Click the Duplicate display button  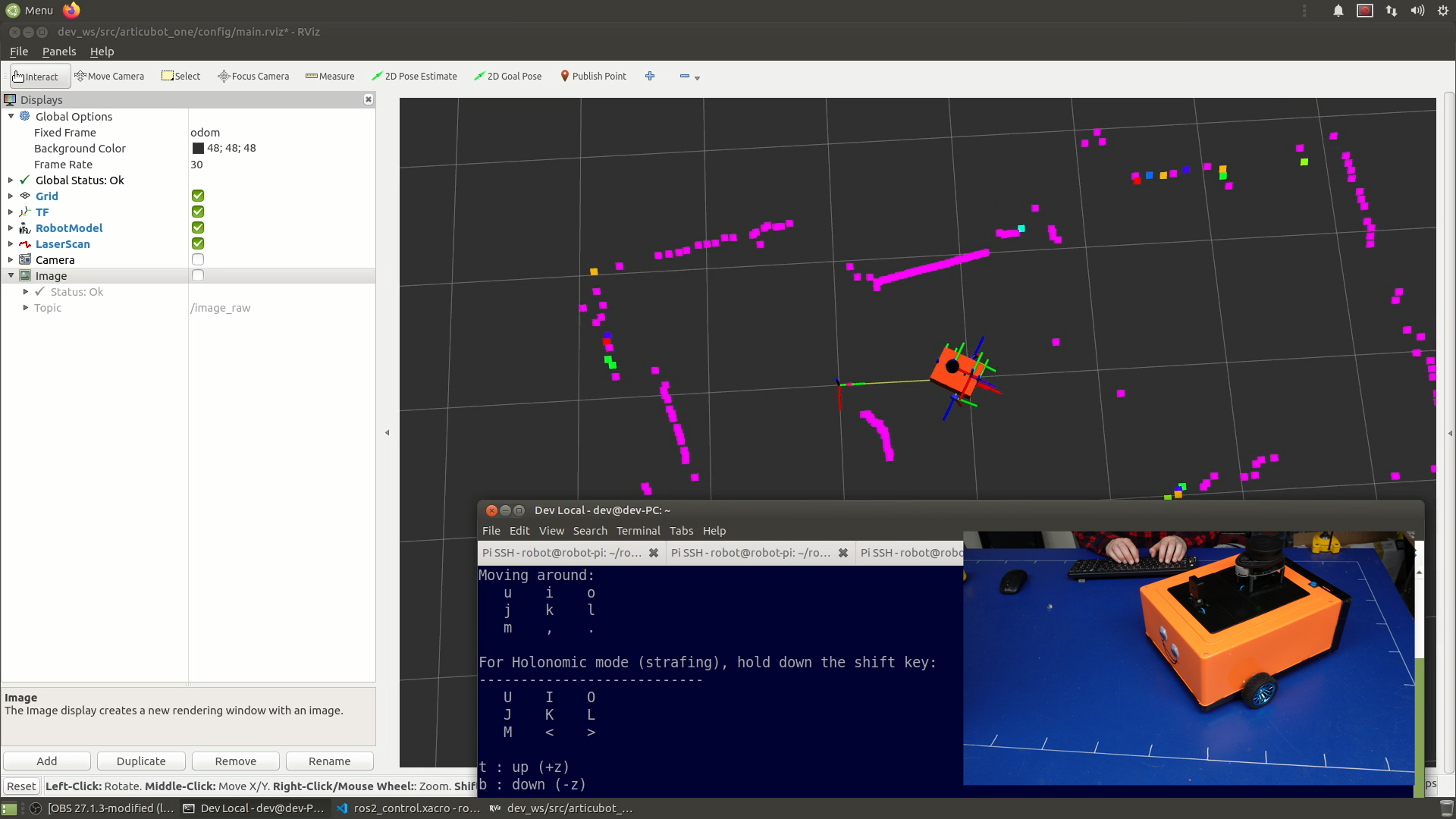(x=141, y=761)
